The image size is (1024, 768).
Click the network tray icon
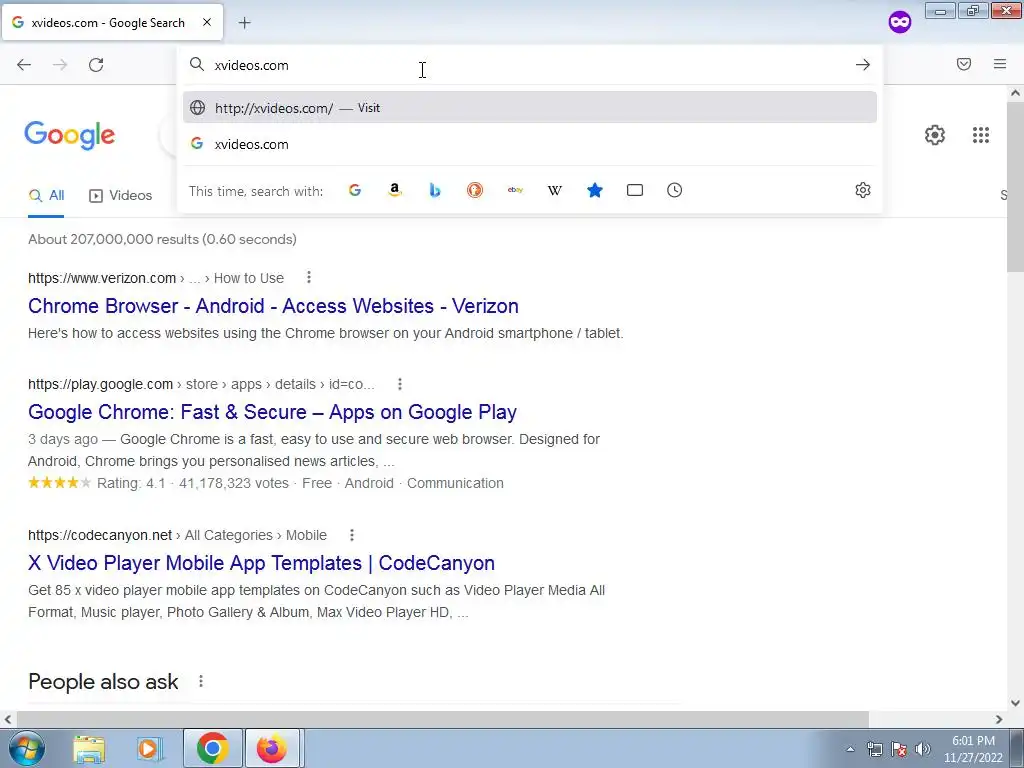pyautogui.click(x=874, y=749)
